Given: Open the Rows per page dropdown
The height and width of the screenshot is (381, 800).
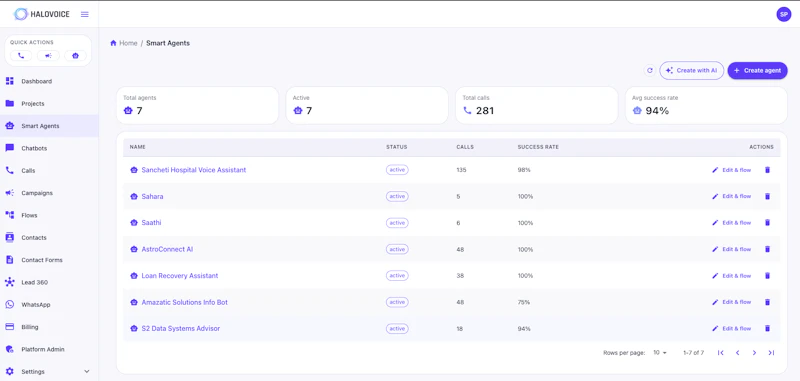Looking at the screenshot, I should (x=660, y=352).
